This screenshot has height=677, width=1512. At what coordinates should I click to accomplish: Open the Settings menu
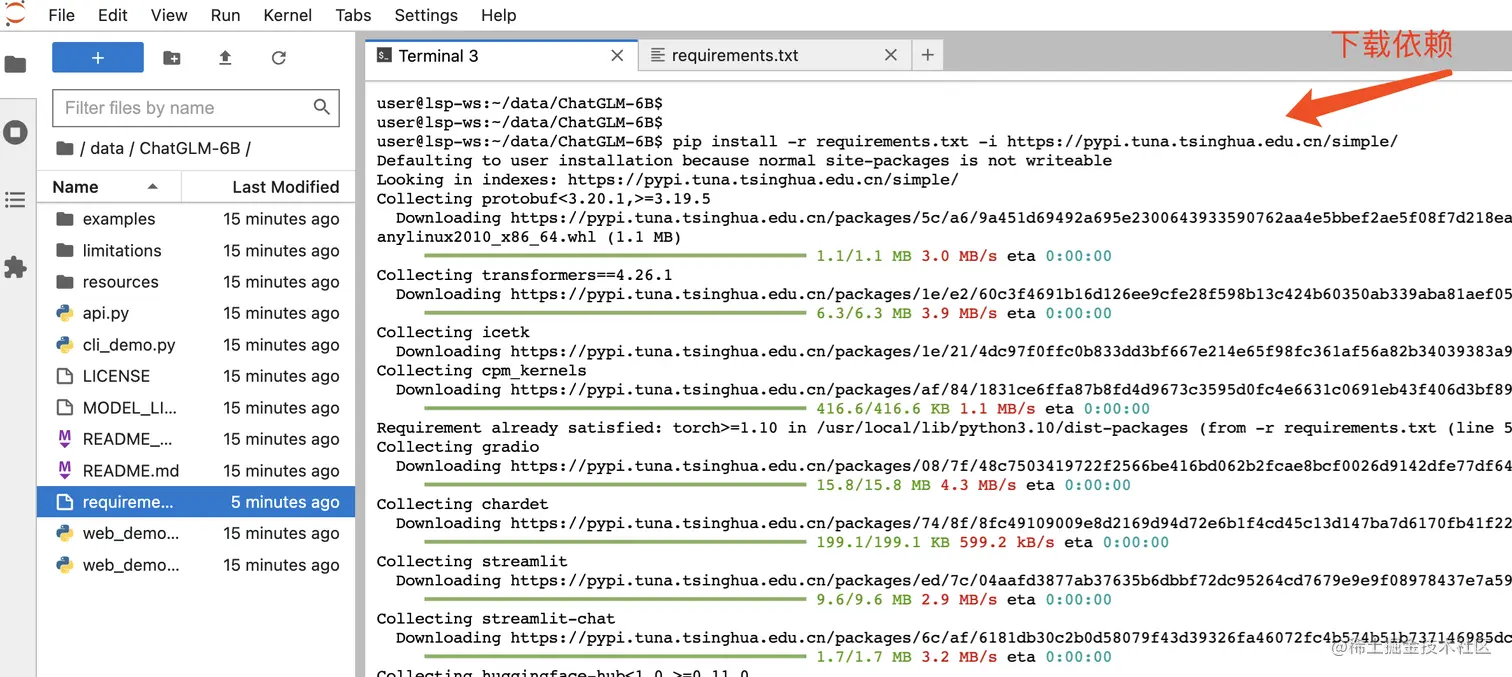point(425,15)
